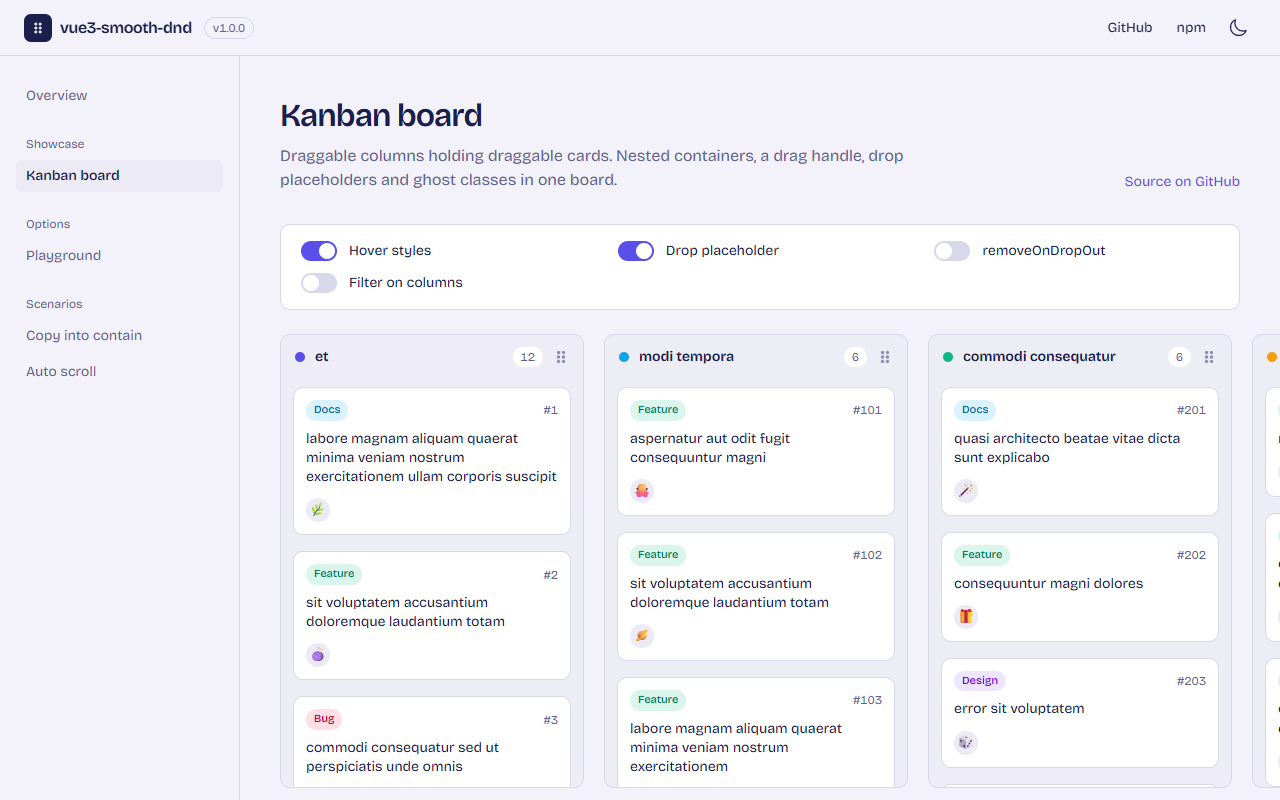Follow the Source on GitHub link
The height and width of the screenshot is (800, 1280).
point(1182,181)
